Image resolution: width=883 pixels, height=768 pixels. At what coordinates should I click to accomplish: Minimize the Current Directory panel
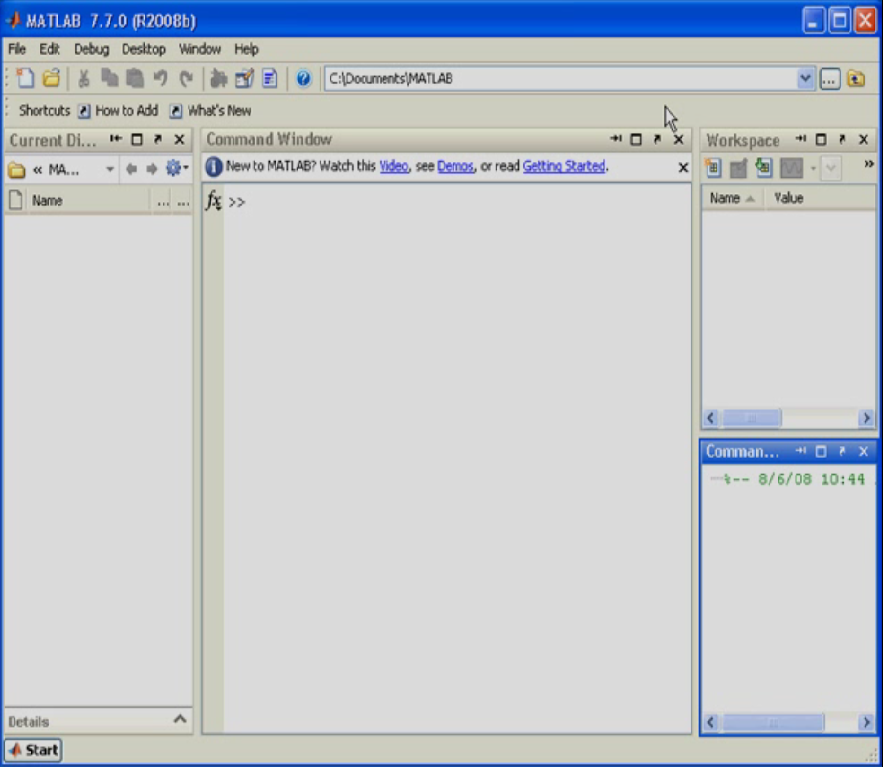pyautogui.click(x=115, y=139)
